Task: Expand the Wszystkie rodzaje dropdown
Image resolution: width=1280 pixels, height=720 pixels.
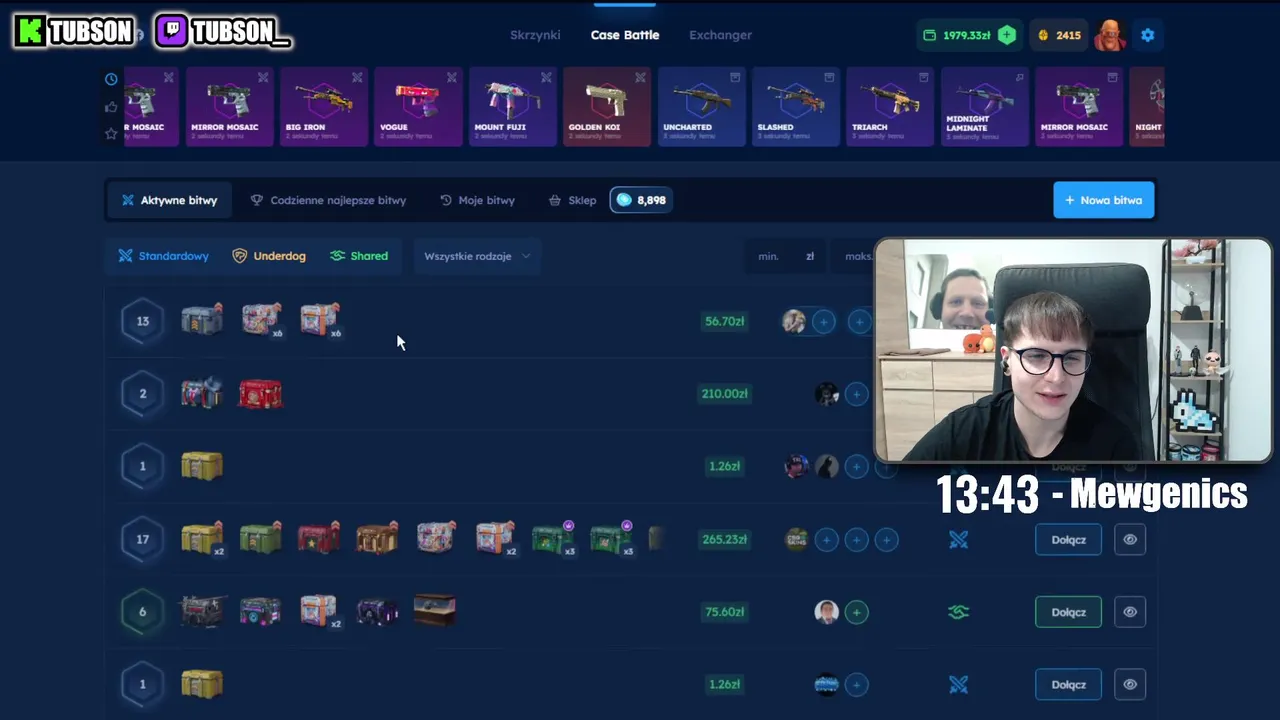Action: (477, 256)
